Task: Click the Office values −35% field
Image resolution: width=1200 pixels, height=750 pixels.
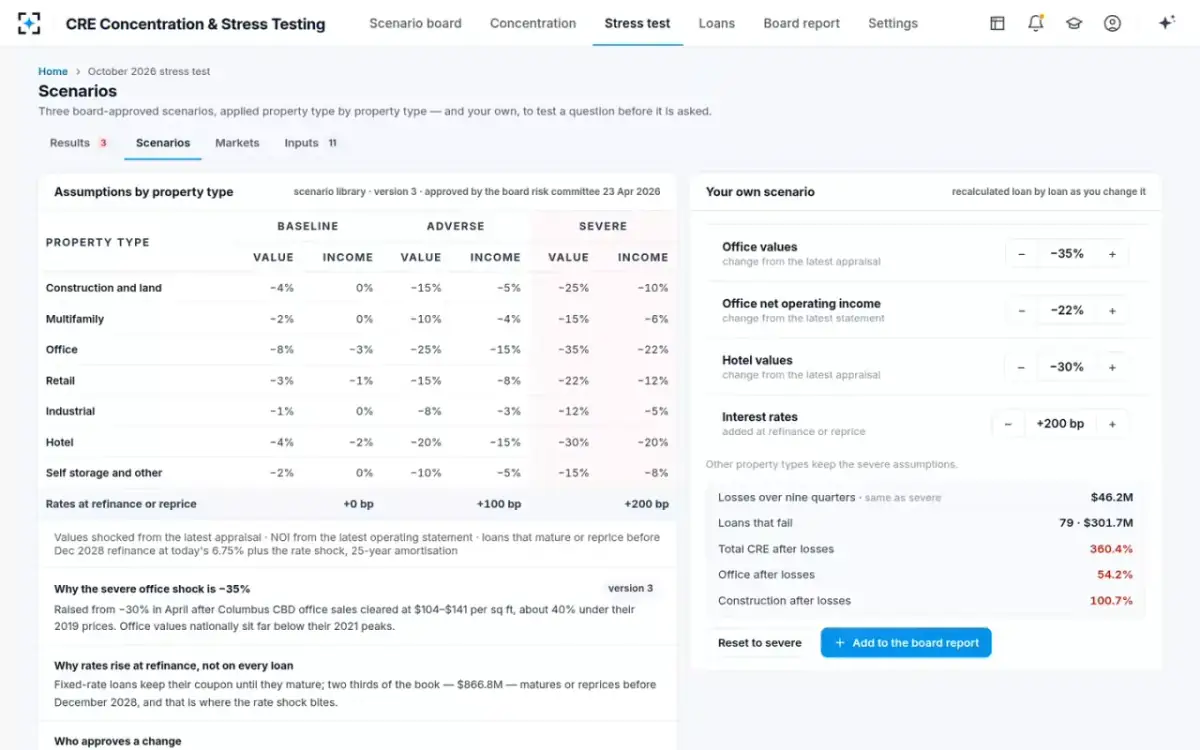Action: click(x=1067, y=254)
